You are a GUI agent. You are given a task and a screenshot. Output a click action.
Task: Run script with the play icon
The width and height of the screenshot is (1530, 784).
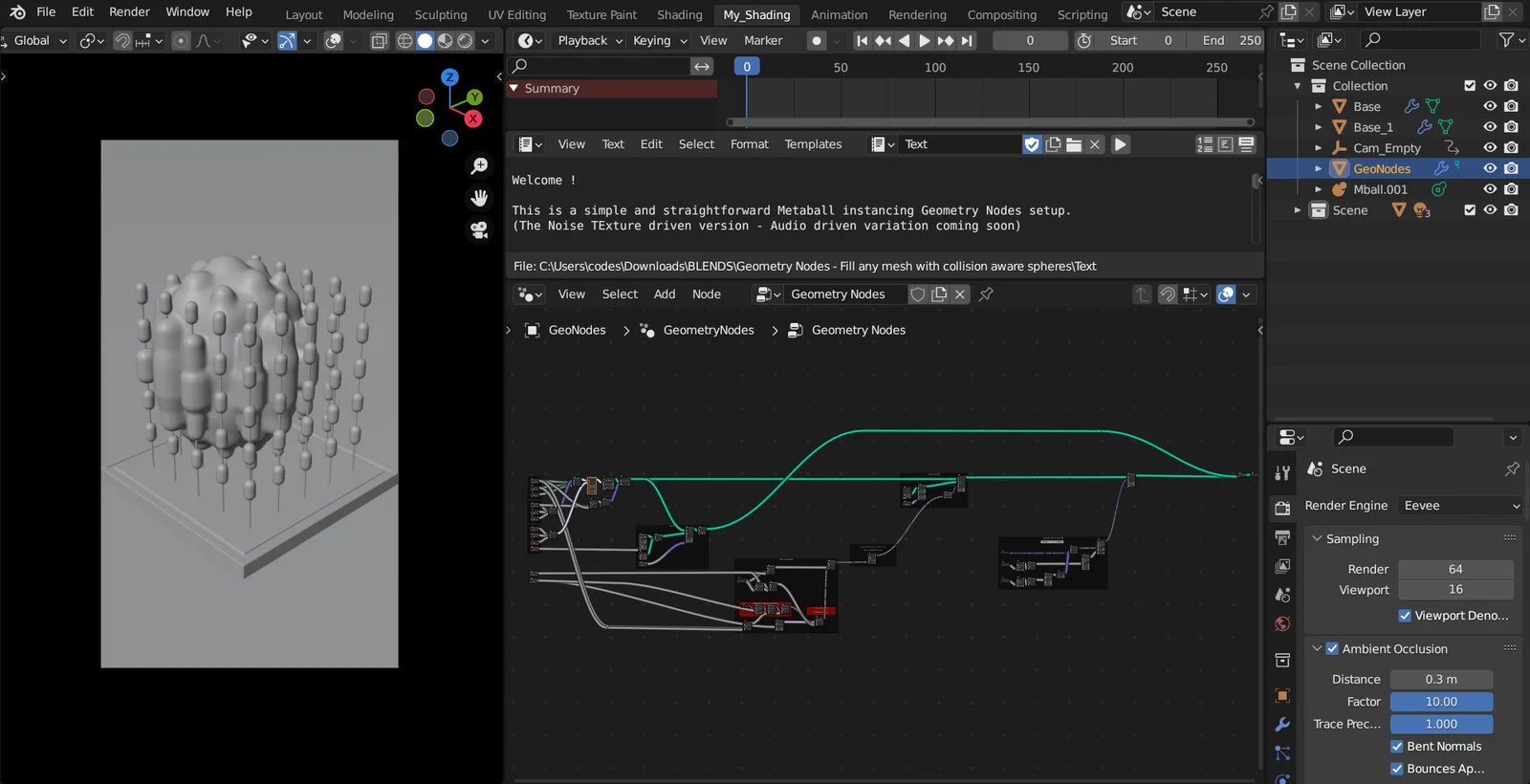click(x=1121, y=144)
